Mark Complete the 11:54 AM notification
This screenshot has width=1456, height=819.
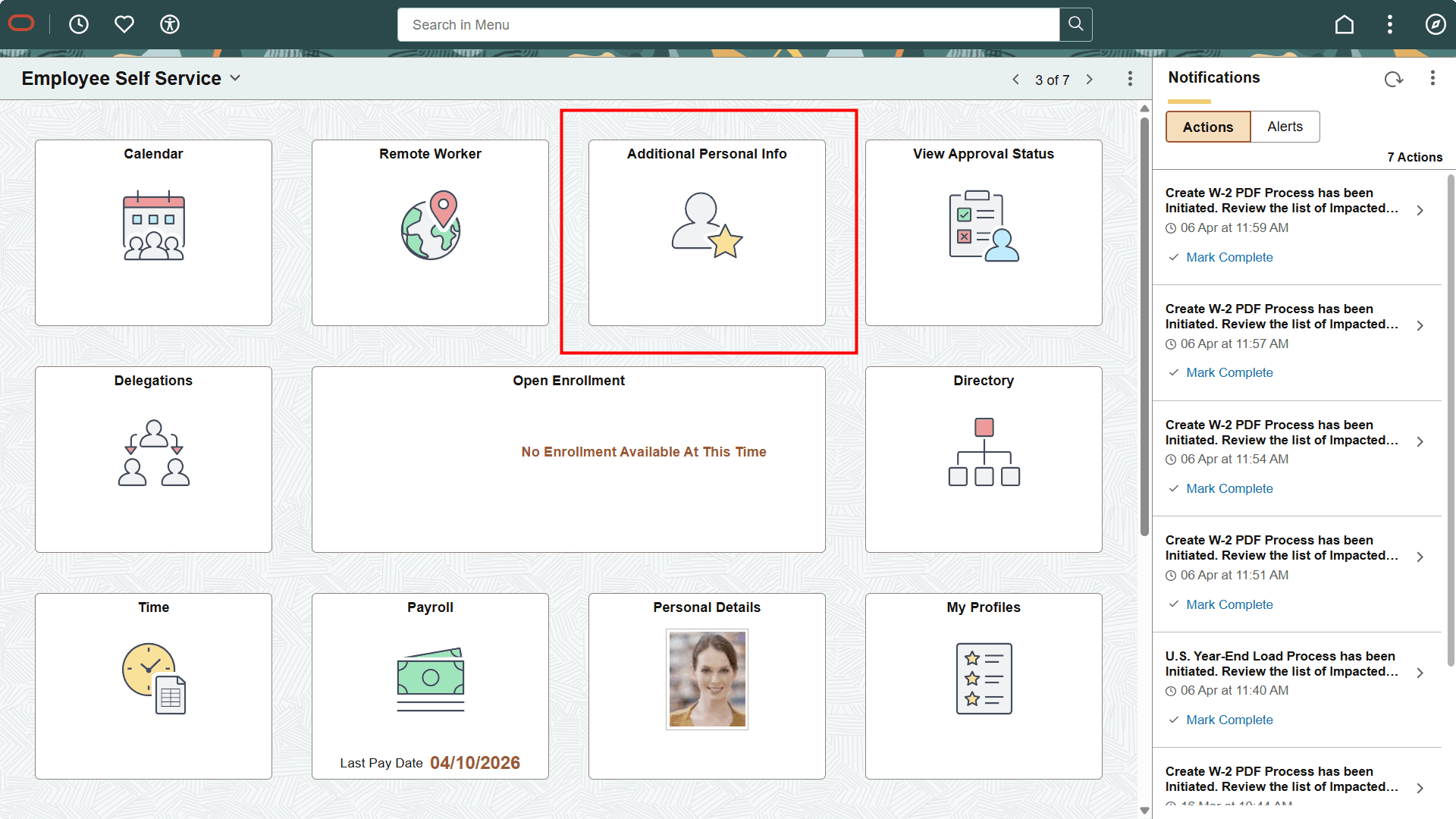pos(1228,488)
